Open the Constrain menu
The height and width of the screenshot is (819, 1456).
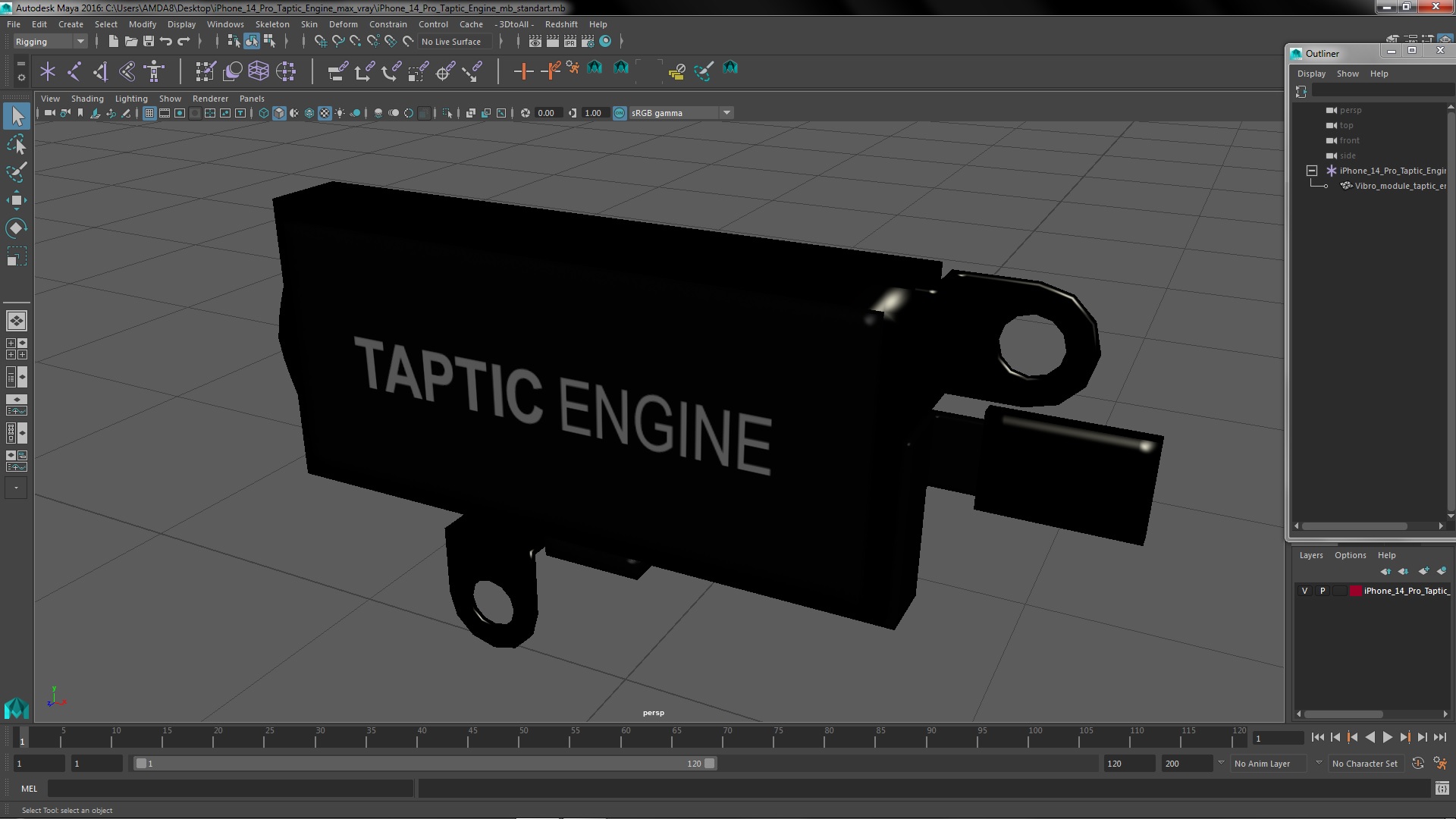388,24
